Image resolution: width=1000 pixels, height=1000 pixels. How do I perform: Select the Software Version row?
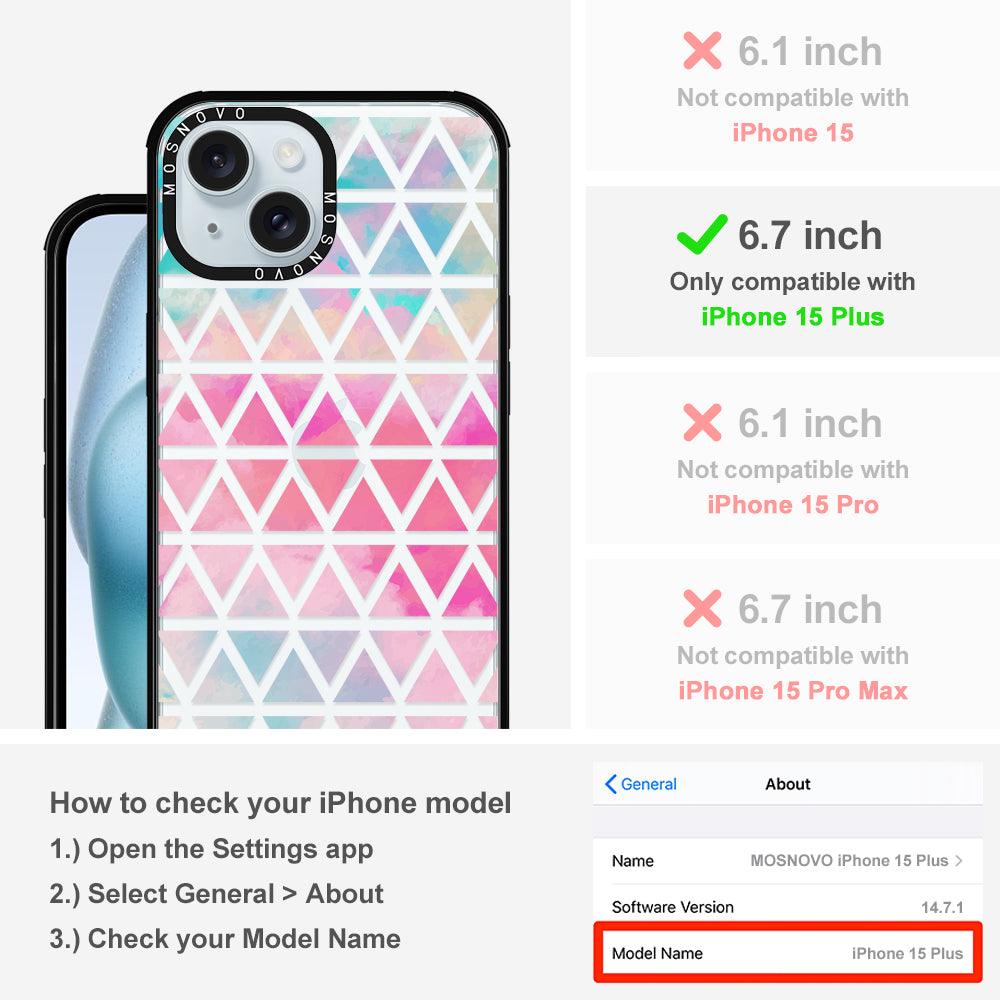pos(788,906)
